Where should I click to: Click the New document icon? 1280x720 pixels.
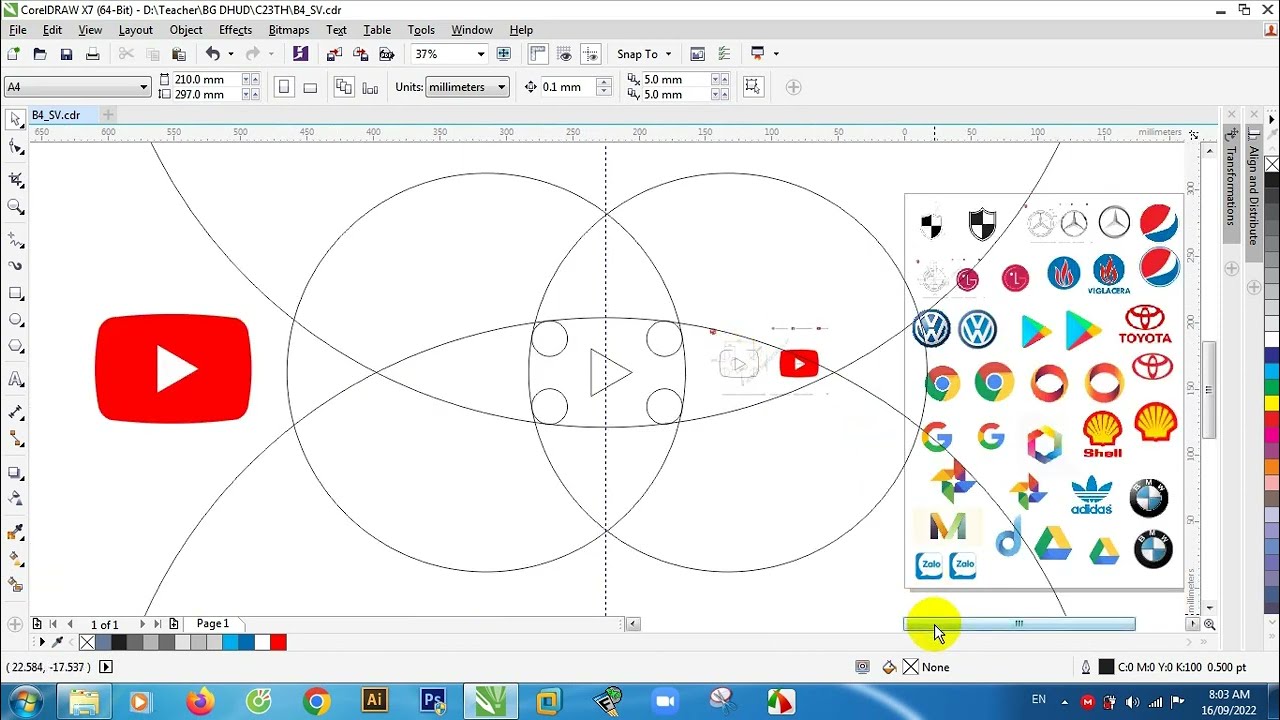tap(14, 54)
